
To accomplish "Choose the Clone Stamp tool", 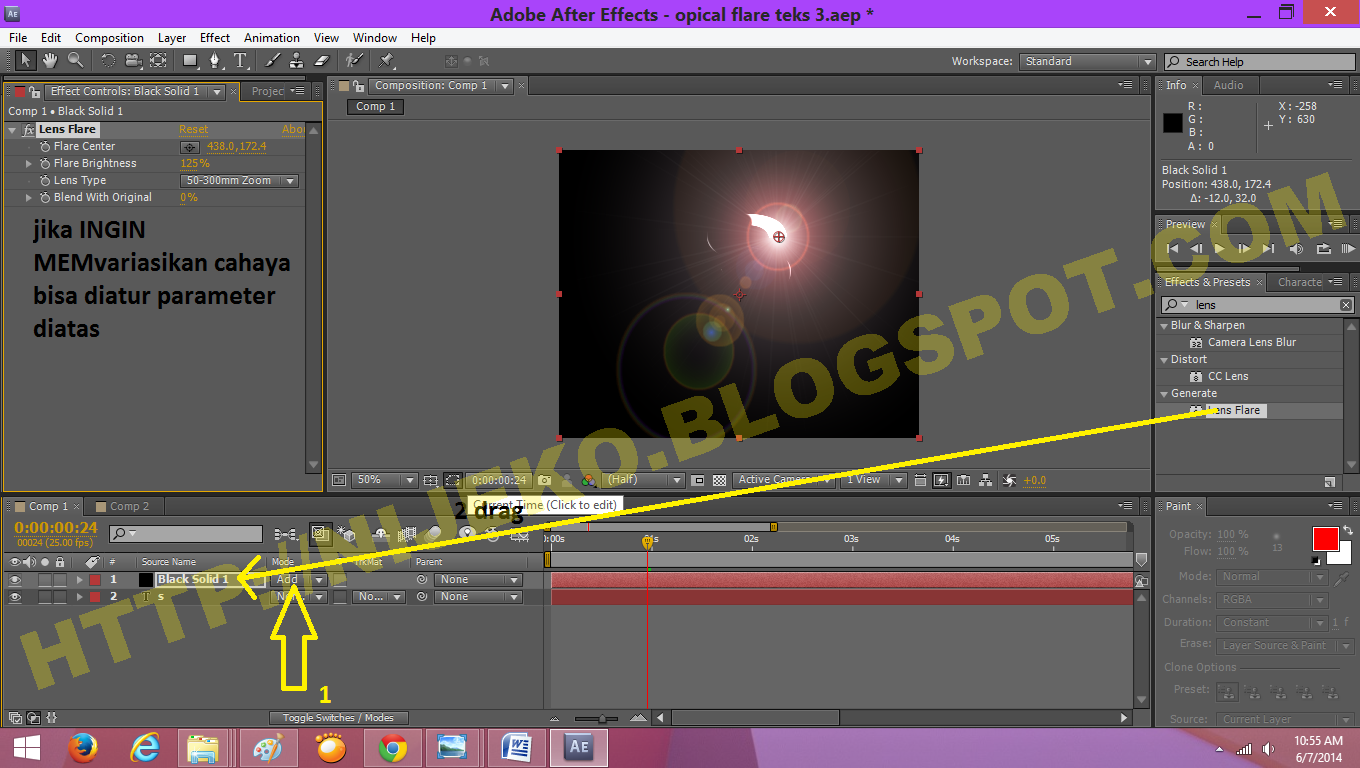I will click(297, 61).
